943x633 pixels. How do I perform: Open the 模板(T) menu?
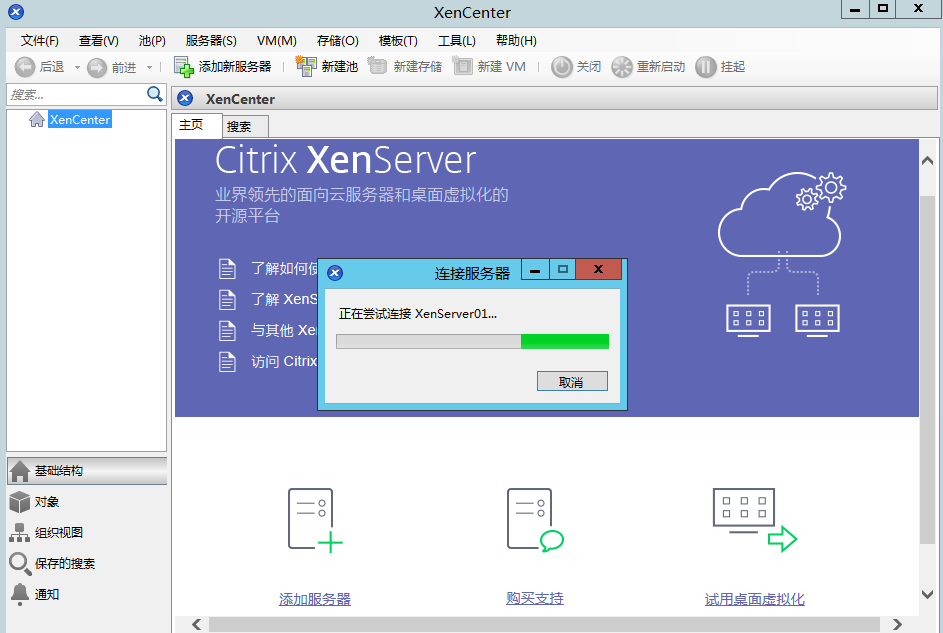pos(398,41)
